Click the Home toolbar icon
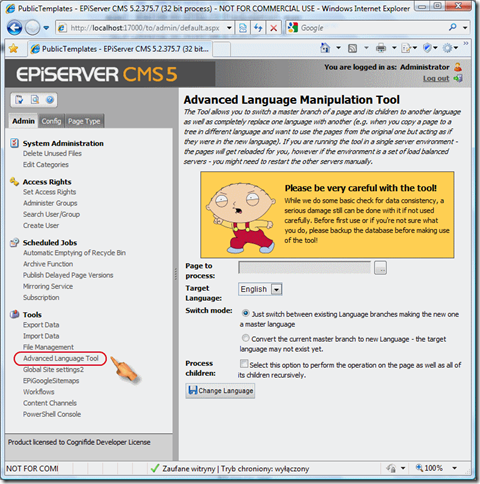480x484 pixels. click(x=325, y=48)
